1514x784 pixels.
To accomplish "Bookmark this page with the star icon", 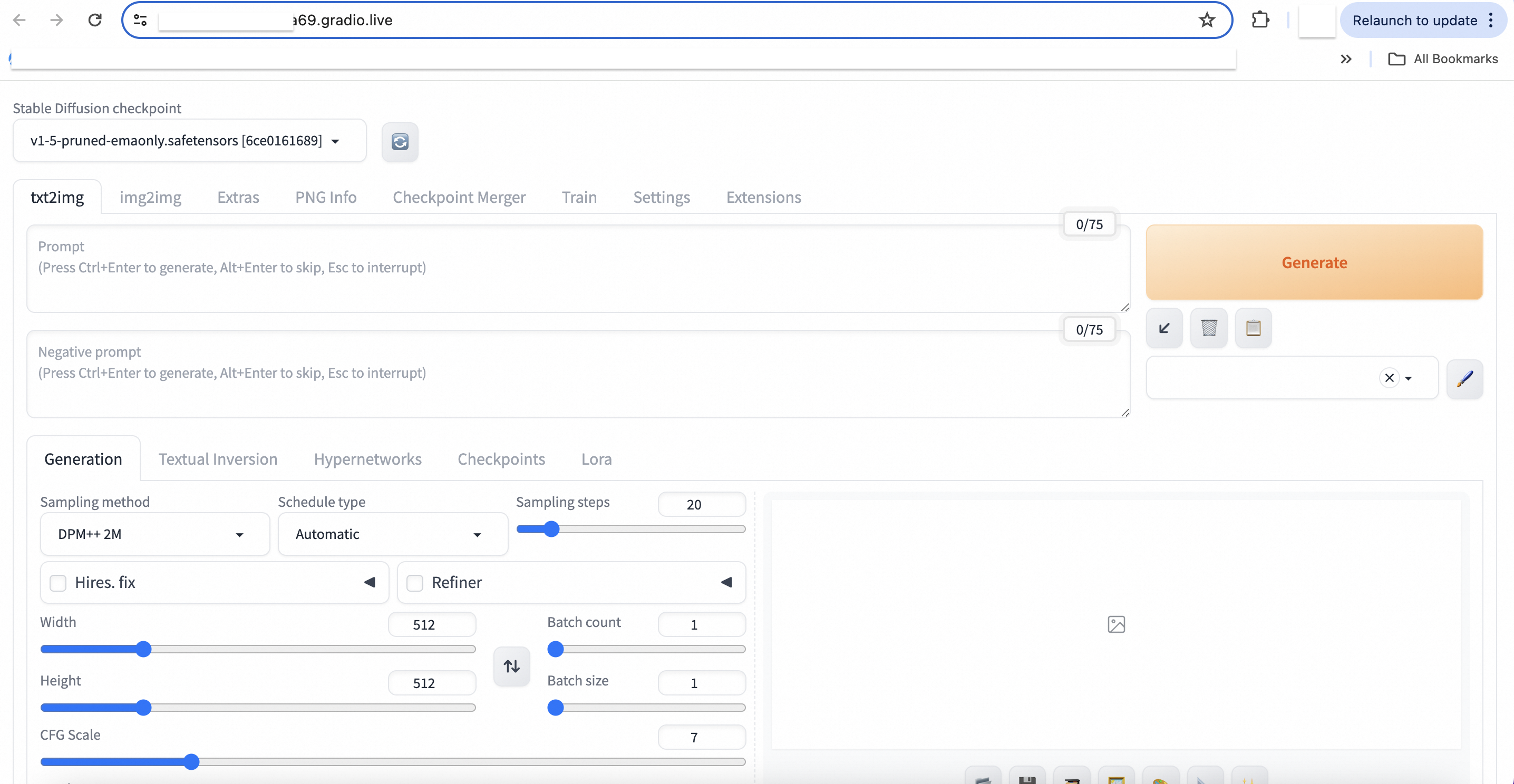I will click(1207, 20).
